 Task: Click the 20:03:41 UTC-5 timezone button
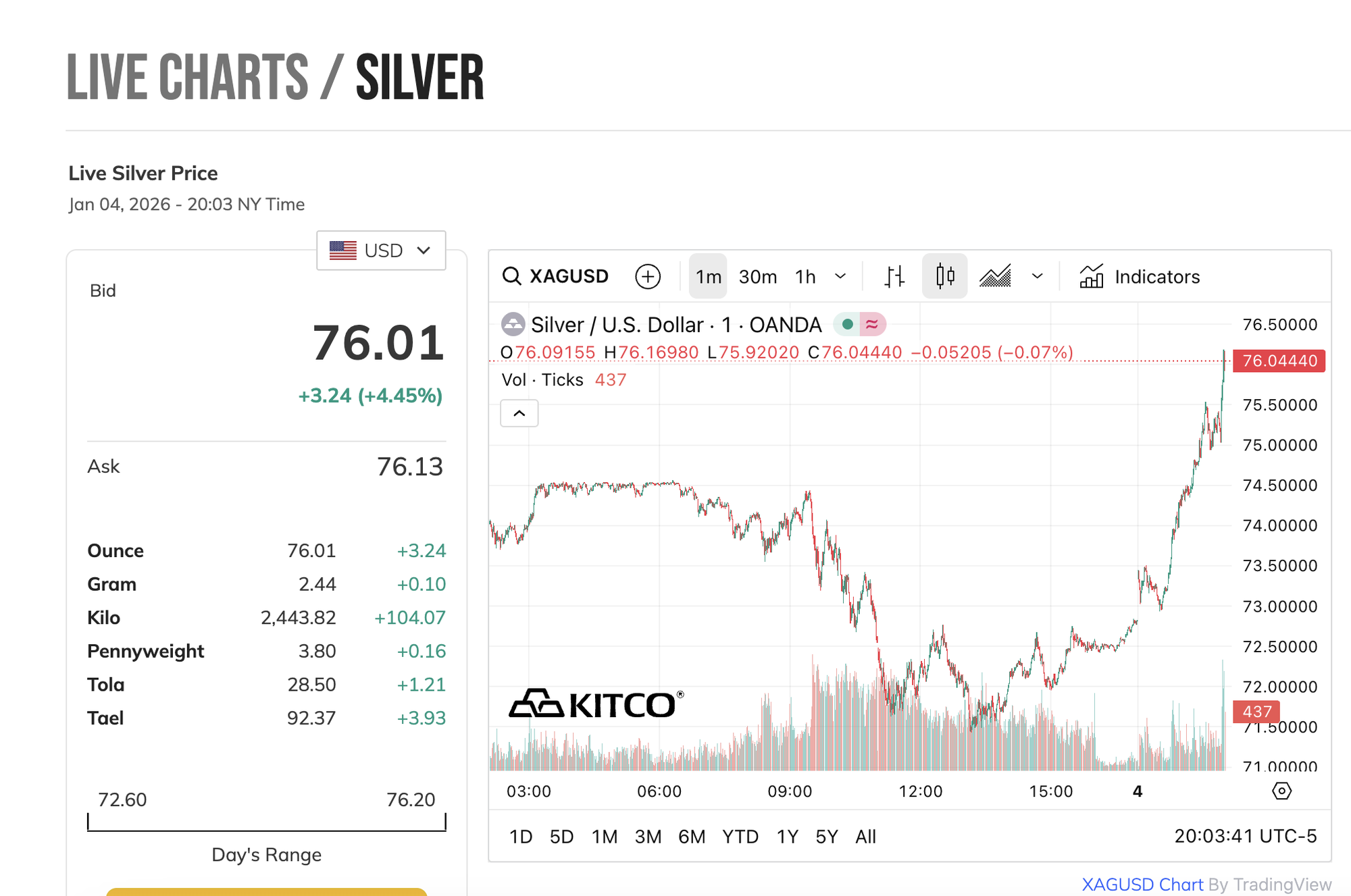click(1245, 836)
